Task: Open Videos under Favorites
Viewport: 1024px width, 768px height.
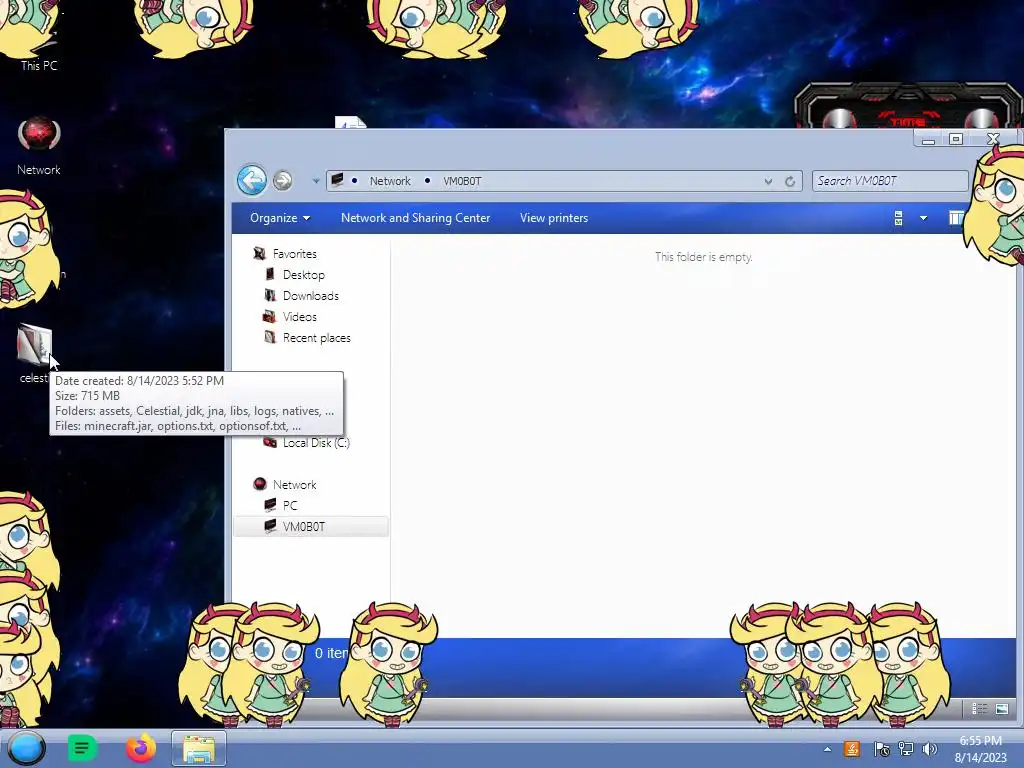Action: 300,317
